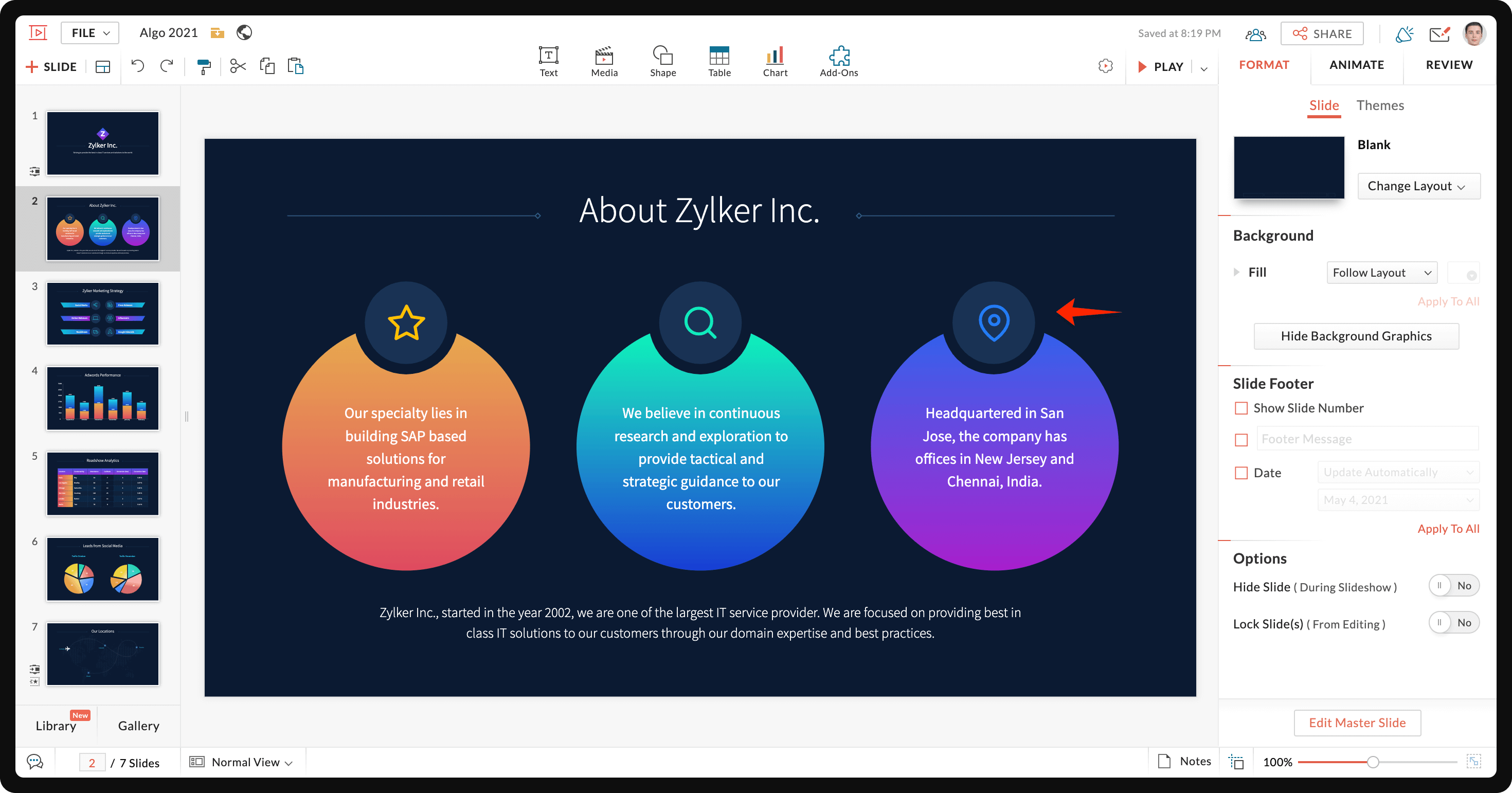The width and height of the screenshot is (1512, 793).
Task: Select the format painter icon
Action: 204,66
